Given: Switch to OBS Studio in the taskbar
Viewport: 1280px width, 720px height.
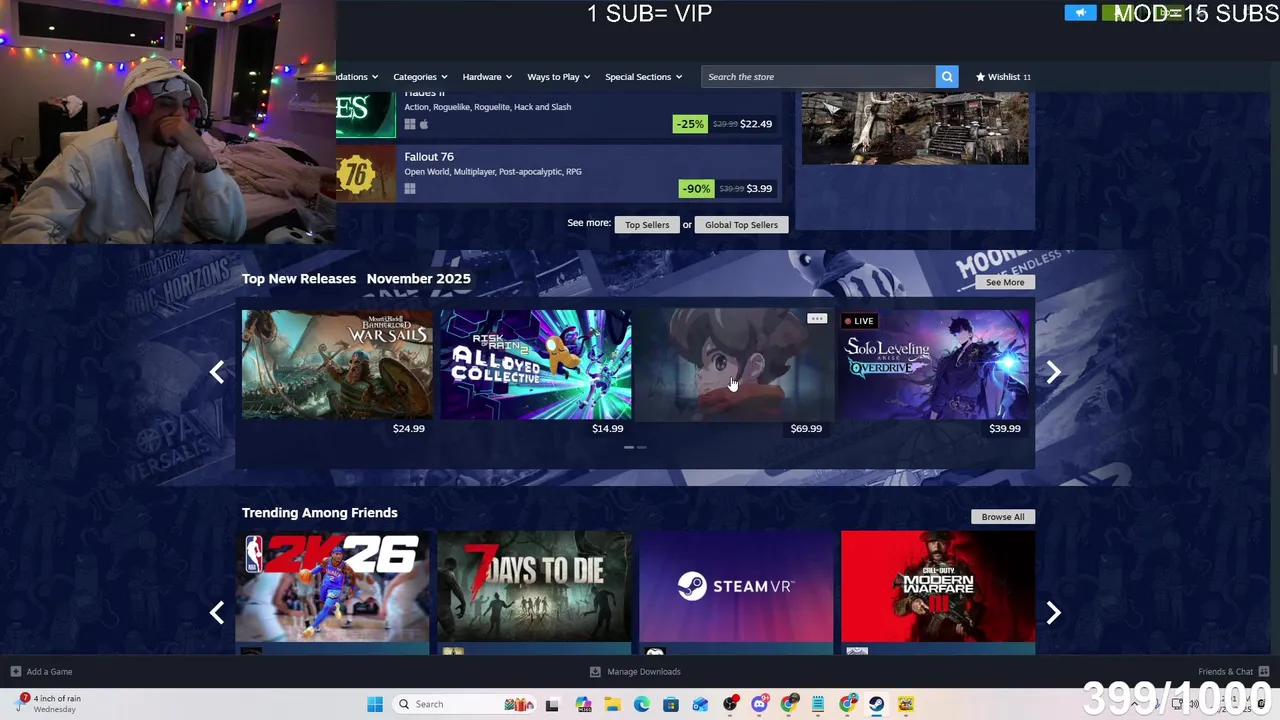Looking at the screenshot, I should (730, 704).
